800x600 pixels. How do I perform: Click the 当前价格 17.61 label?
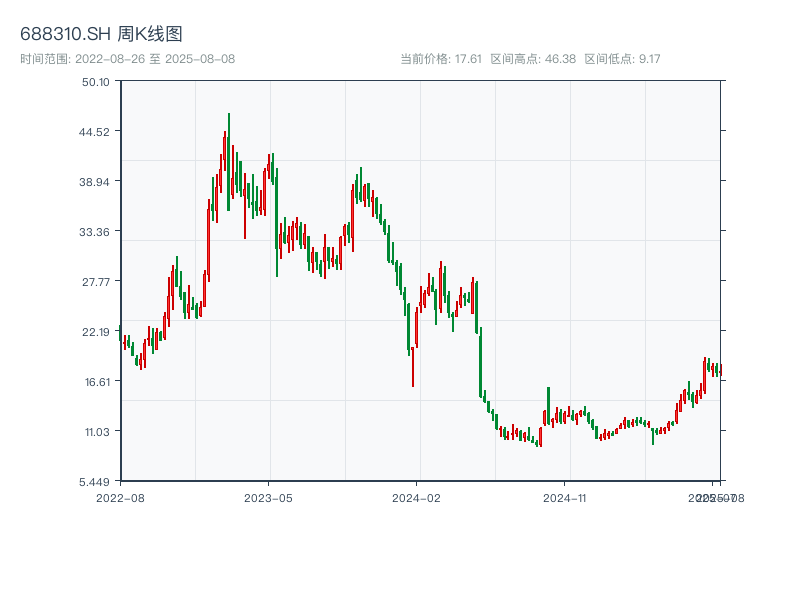(x=441, y=59)
